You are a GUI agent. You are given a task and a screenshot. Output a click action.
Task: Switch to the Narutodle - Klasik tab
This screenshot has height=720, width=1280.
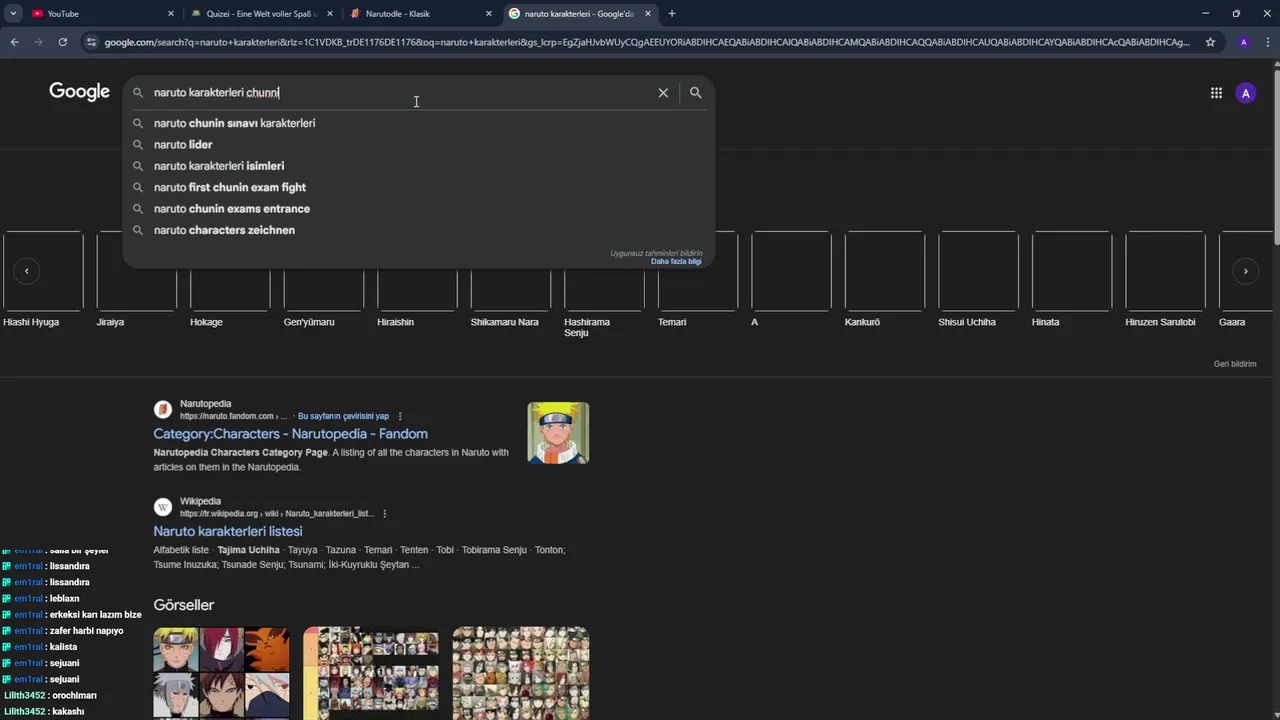420,13
